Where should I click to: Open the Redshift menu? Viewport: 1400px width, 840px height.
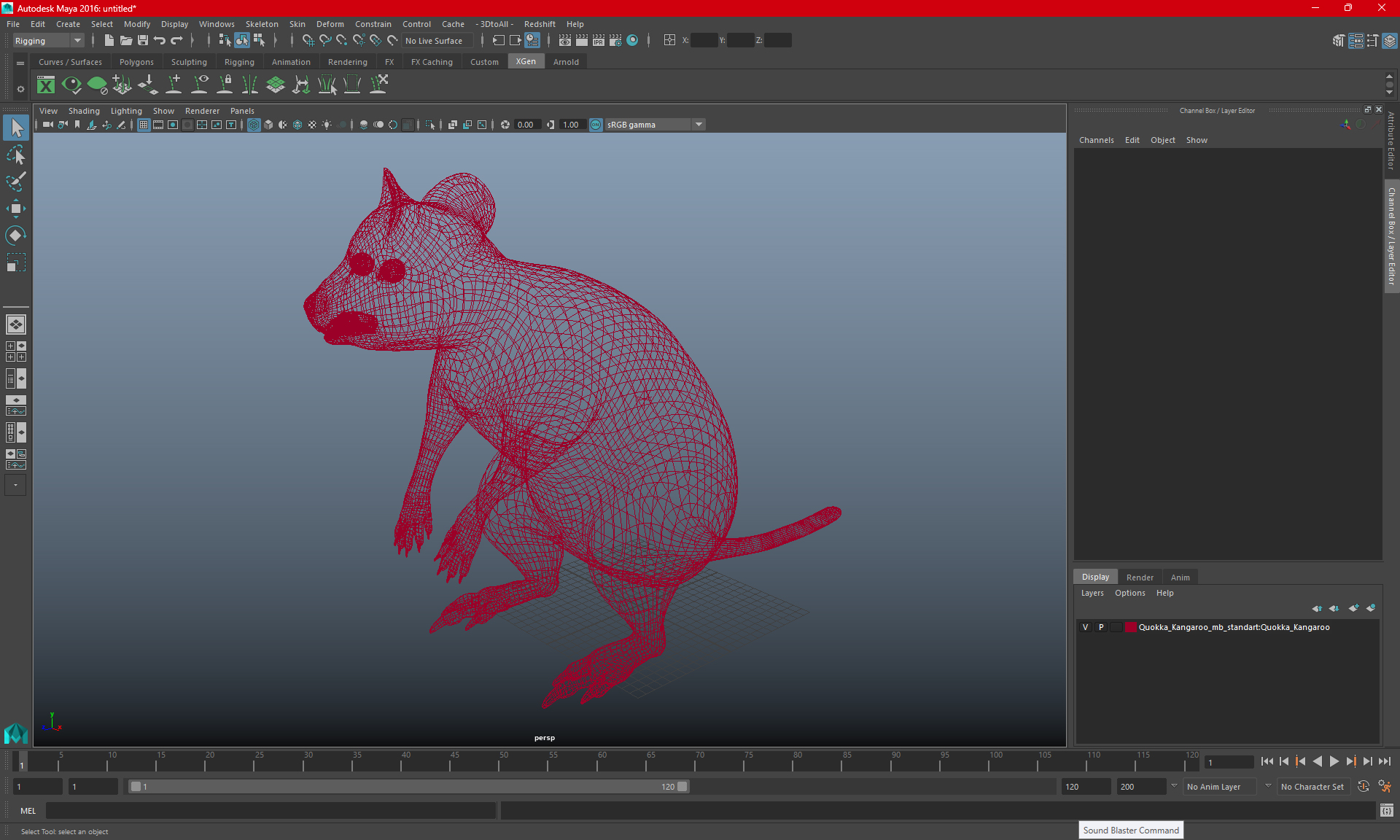pos(540,24)
